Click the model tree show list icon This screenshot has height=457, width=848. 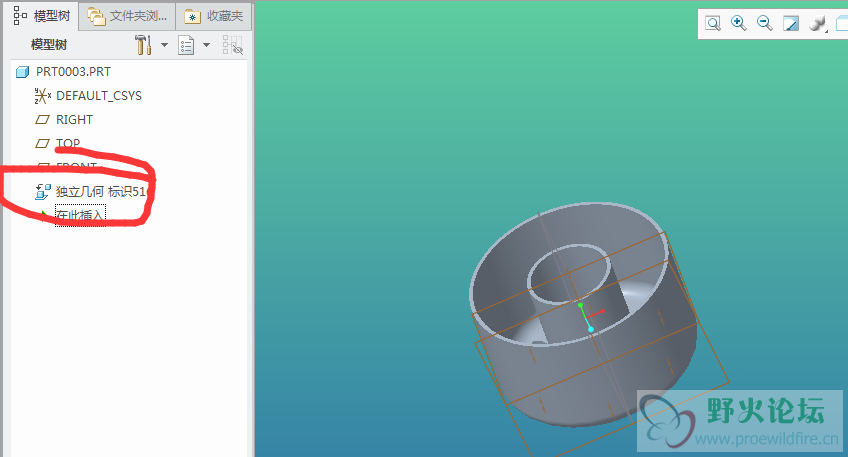pos(186,45)
